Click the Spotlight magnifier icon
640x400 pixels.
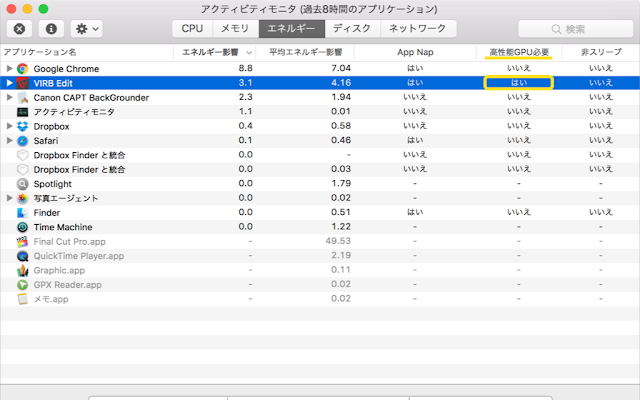click(x=22, y=184)
